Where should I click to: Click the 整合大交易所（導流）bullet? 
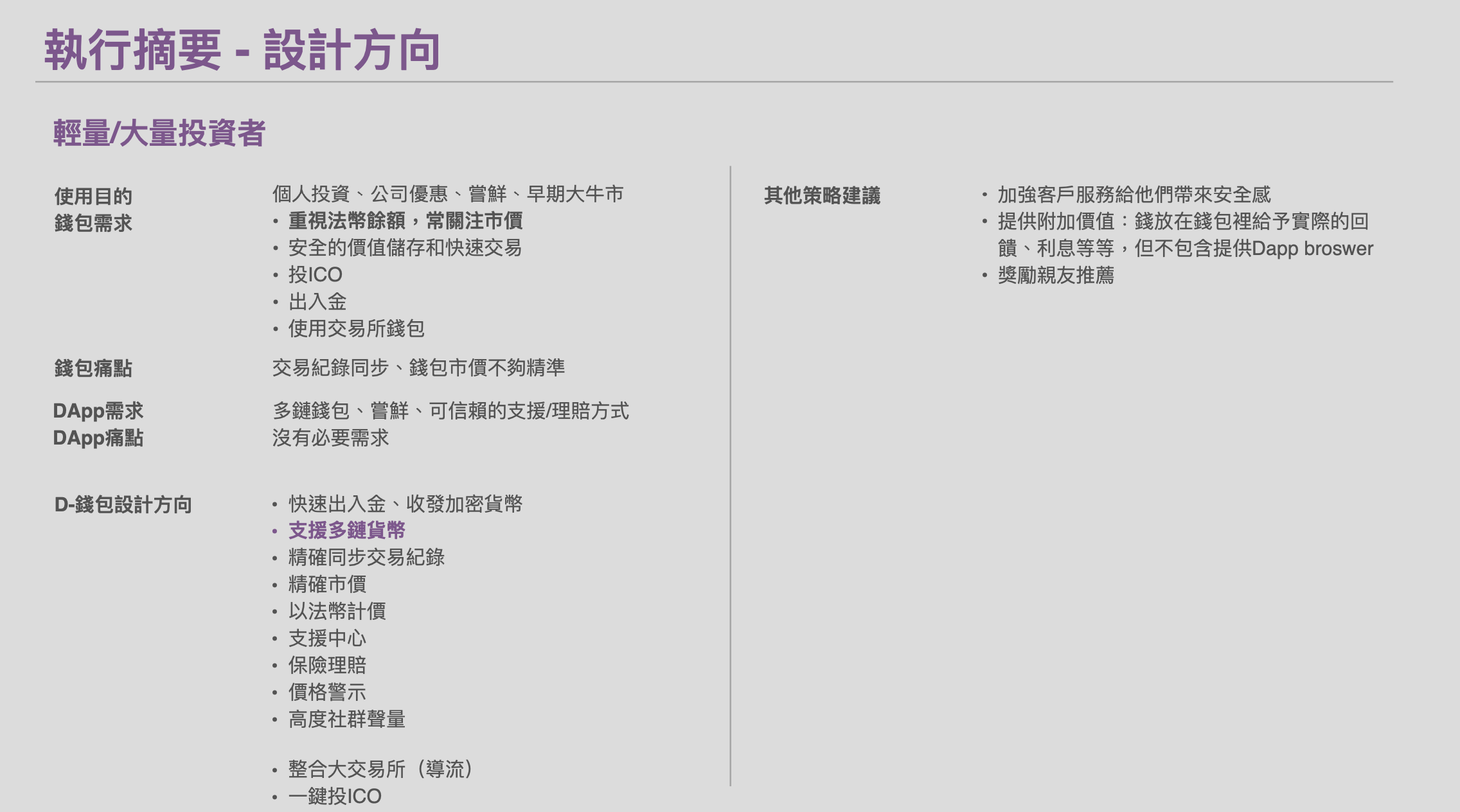(x=380, y=769)
